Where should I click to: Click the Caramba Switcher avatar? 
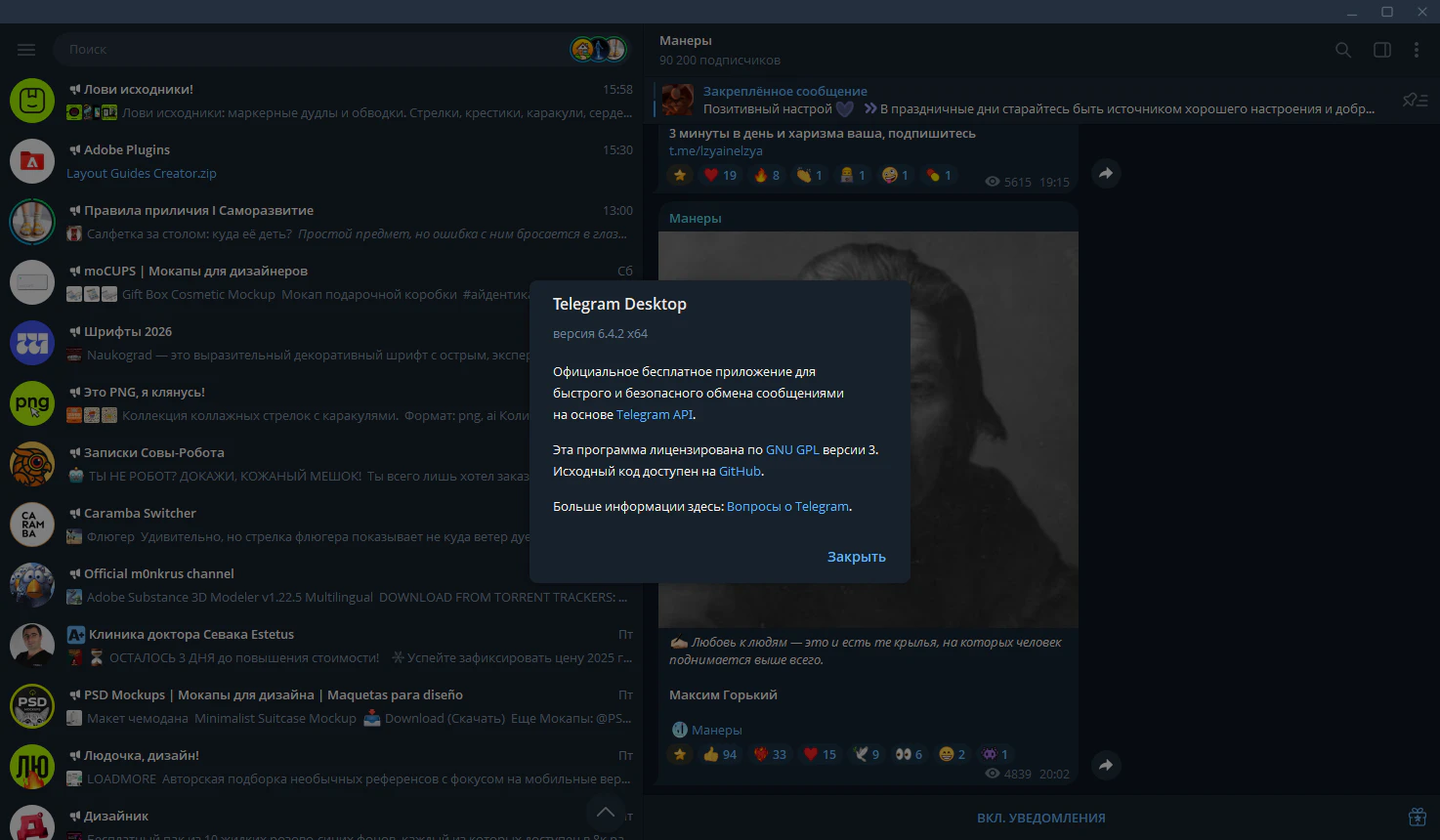(32, 525)
